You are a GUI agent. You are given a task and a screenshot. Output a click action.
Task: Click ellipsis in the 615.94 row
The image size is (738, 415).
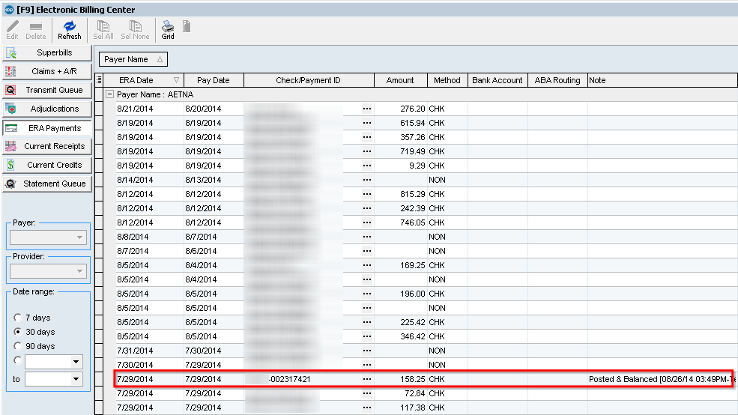(367, 123)
